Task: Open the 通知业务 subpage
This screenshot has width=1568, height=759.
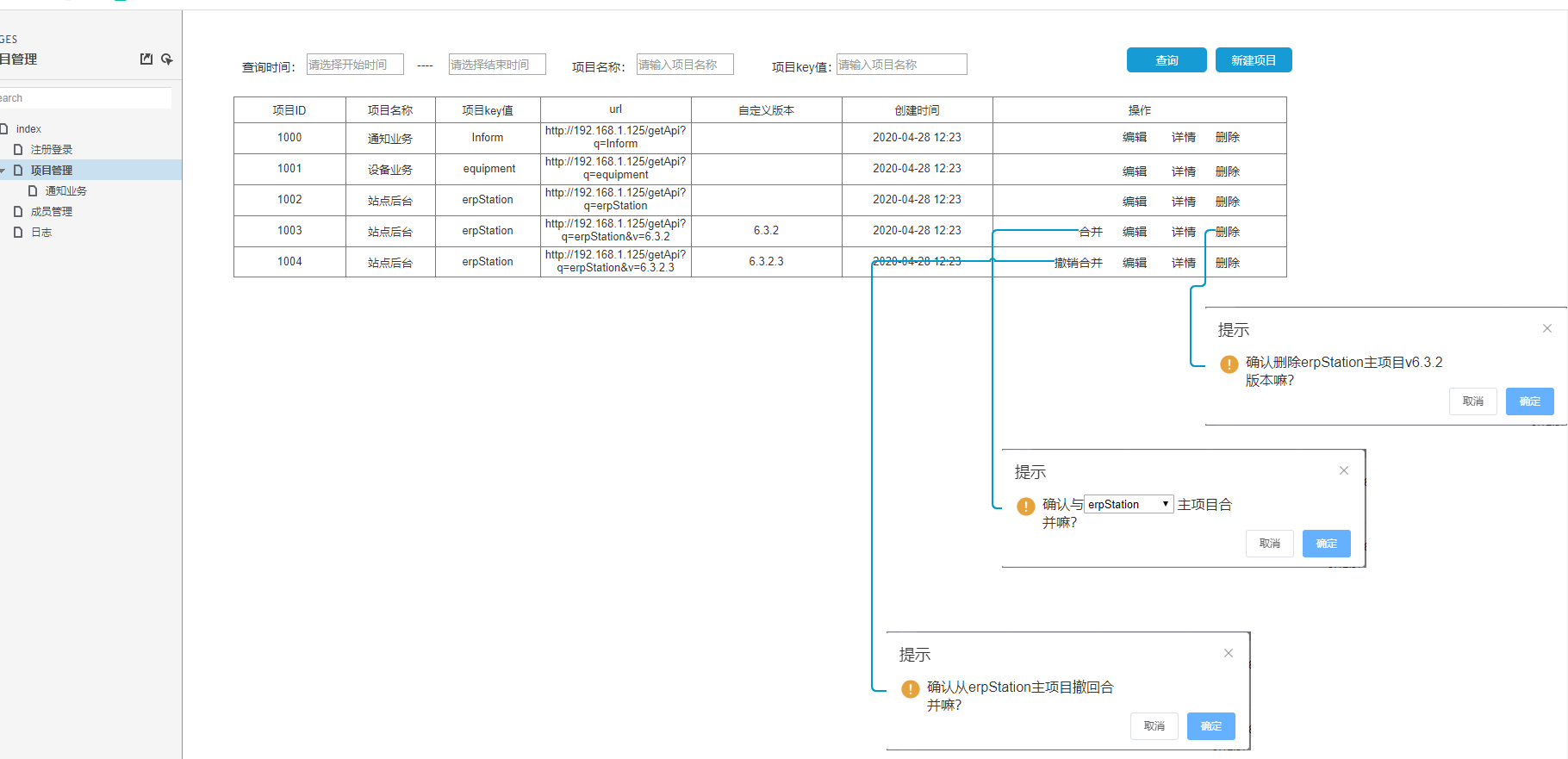Action: [x=66, y=190]
